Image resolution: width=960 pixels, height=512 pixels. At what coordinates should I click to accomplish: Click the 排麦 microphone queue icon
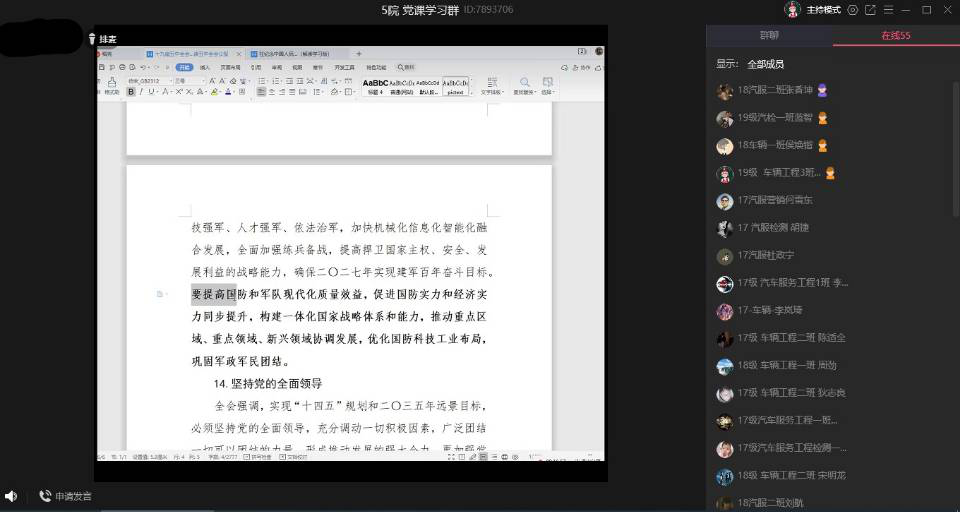[93, 39]
